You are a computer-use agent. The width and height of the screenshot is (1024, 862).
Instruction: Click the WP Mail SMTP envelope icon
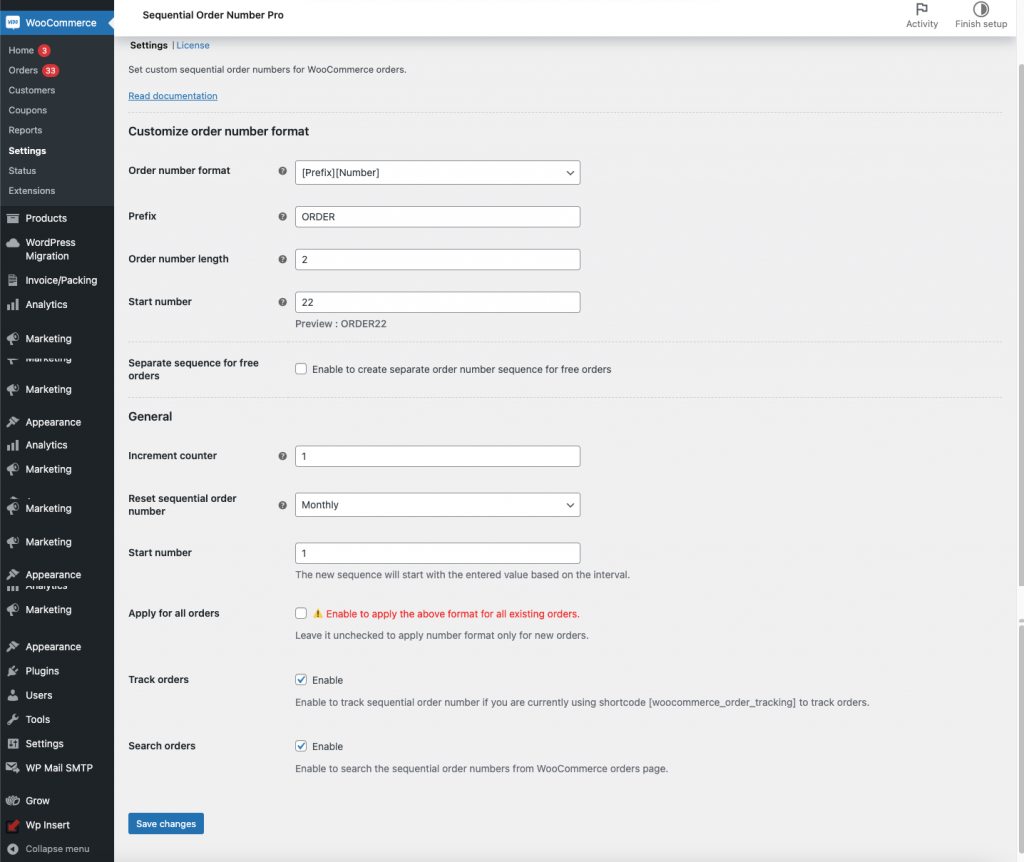tap(12, 768)
